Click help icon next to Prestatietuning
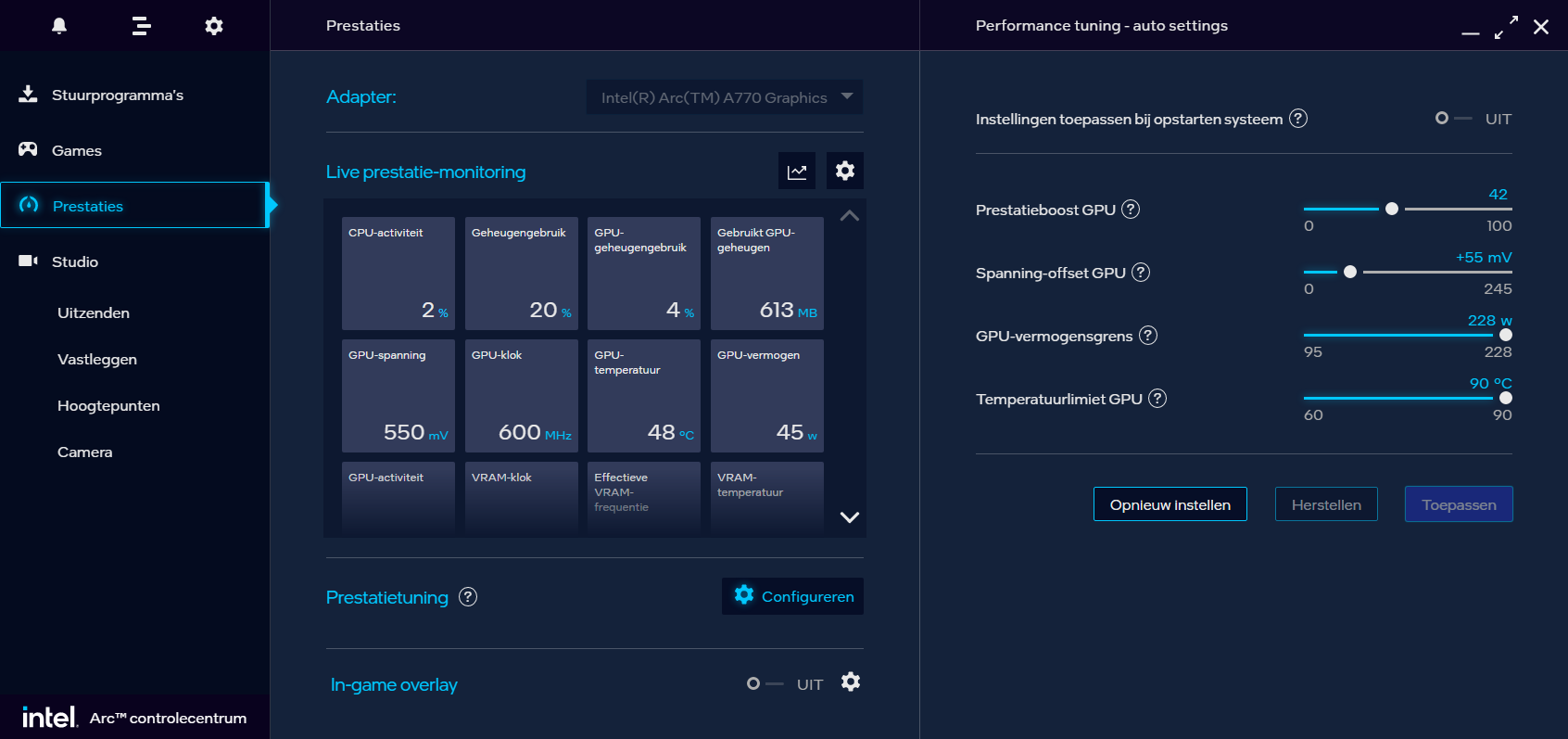This screenshot has height=739, width=1568. pos(468,597)
